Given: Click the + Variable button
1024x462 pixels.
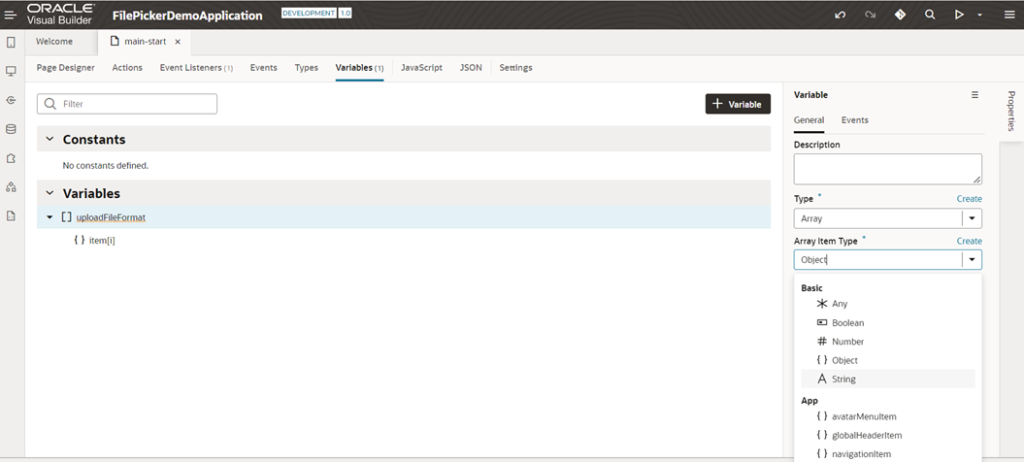Looking at the screenshot, I should pos(738,104).
